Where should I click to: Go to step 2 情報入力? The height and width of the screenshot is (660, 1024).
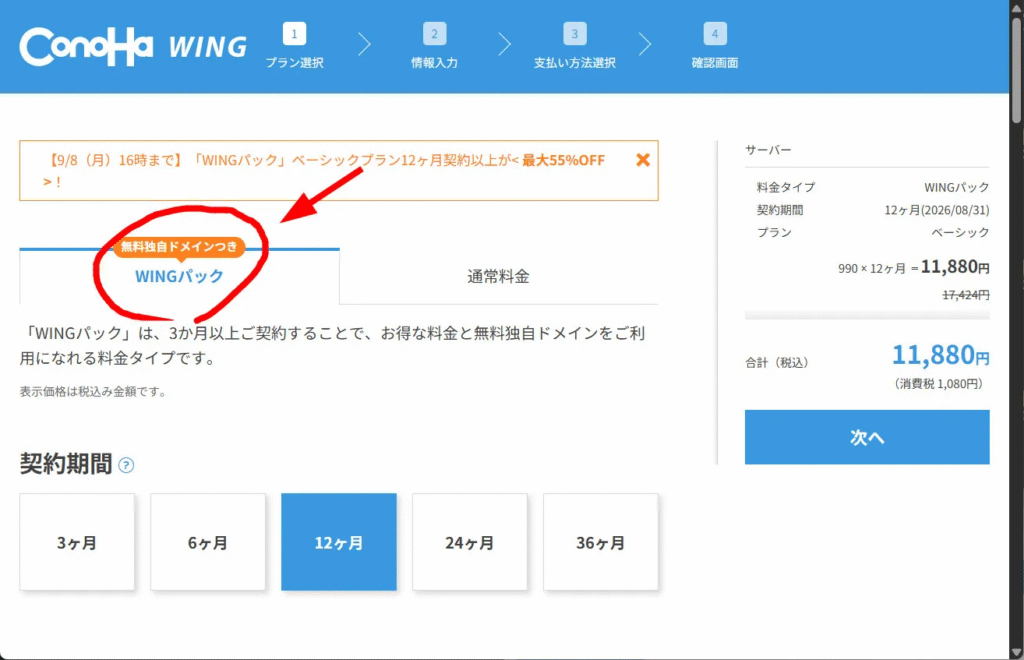(434, 45)
